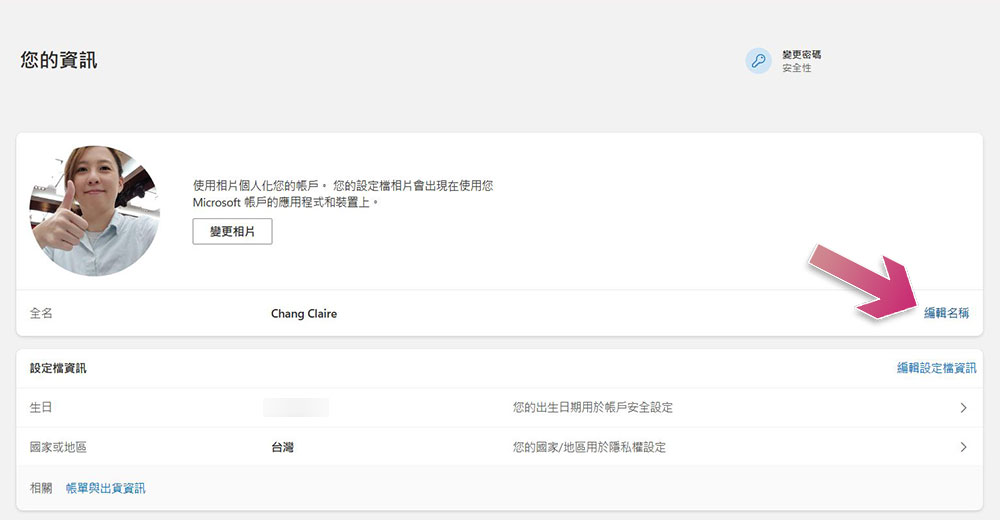1000x520 pixels.
Task: Click the 變更相片 button
Action: tap(232, 232)
